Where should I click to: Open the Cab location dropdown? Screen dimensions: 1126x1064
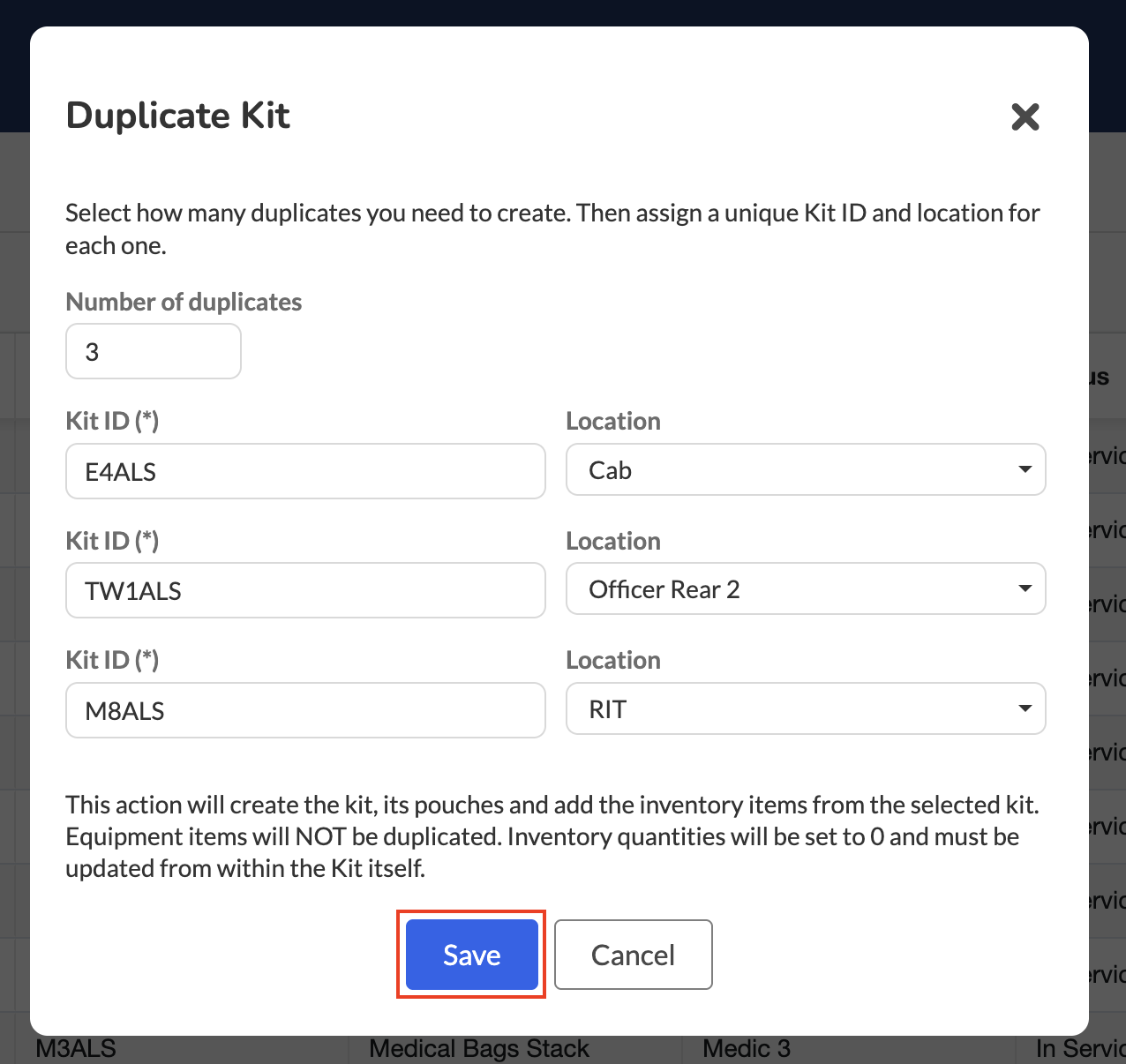[806, 469]
